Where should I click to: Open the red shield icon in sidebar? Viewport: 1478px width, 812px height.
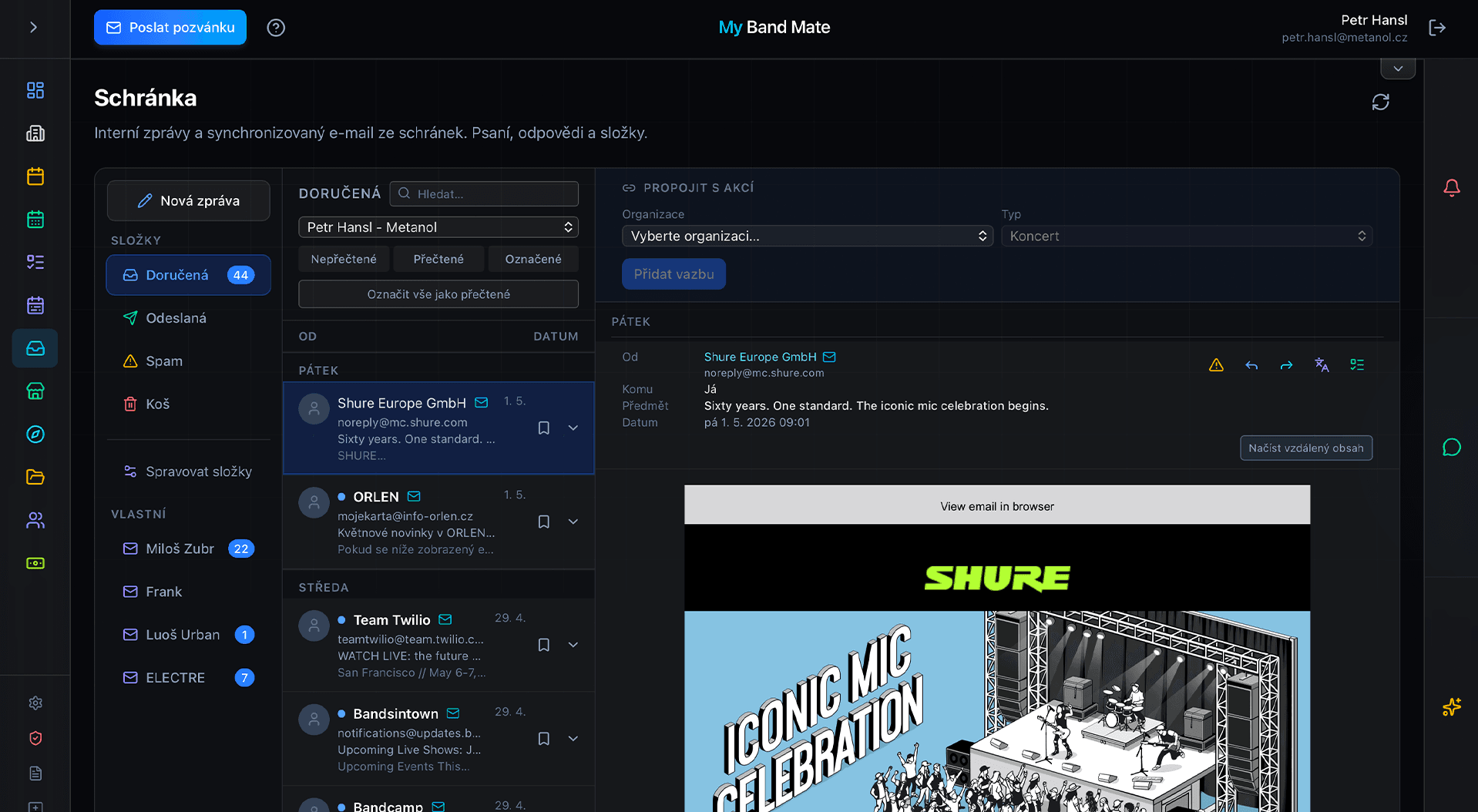click(x=35, y=738)
